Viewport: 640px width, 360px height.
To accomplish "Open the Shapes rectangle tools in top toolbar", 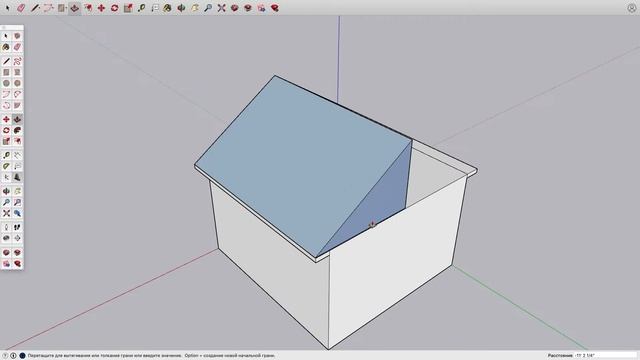I will (62, 8).
